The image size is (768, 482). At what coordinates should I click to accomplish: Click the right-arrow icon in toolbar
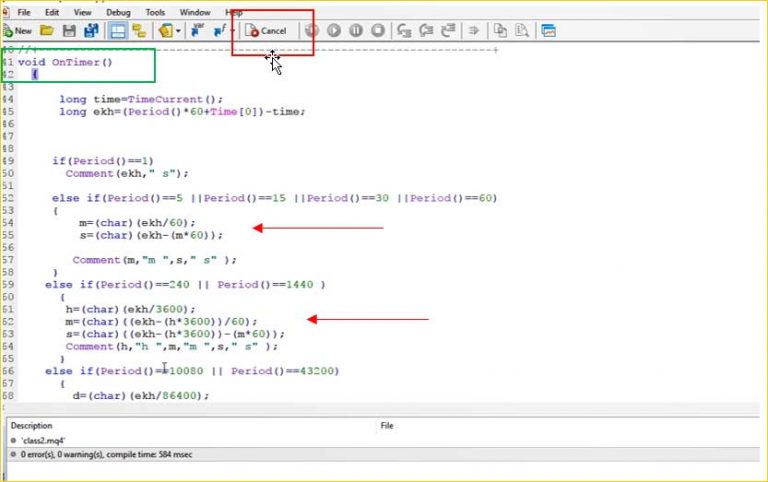pos(474,31)
